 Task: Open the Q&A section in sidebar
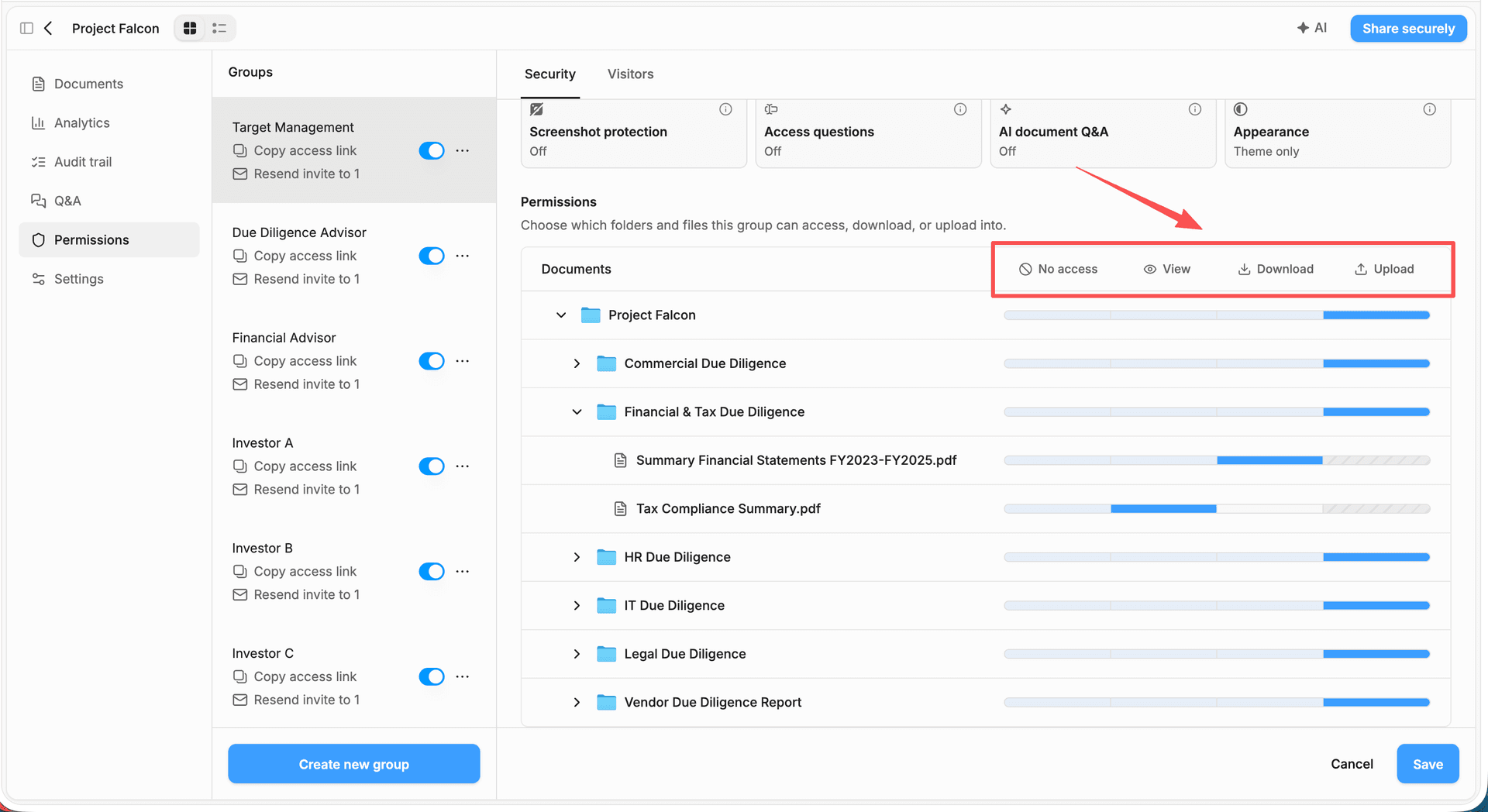pos(109,201)
